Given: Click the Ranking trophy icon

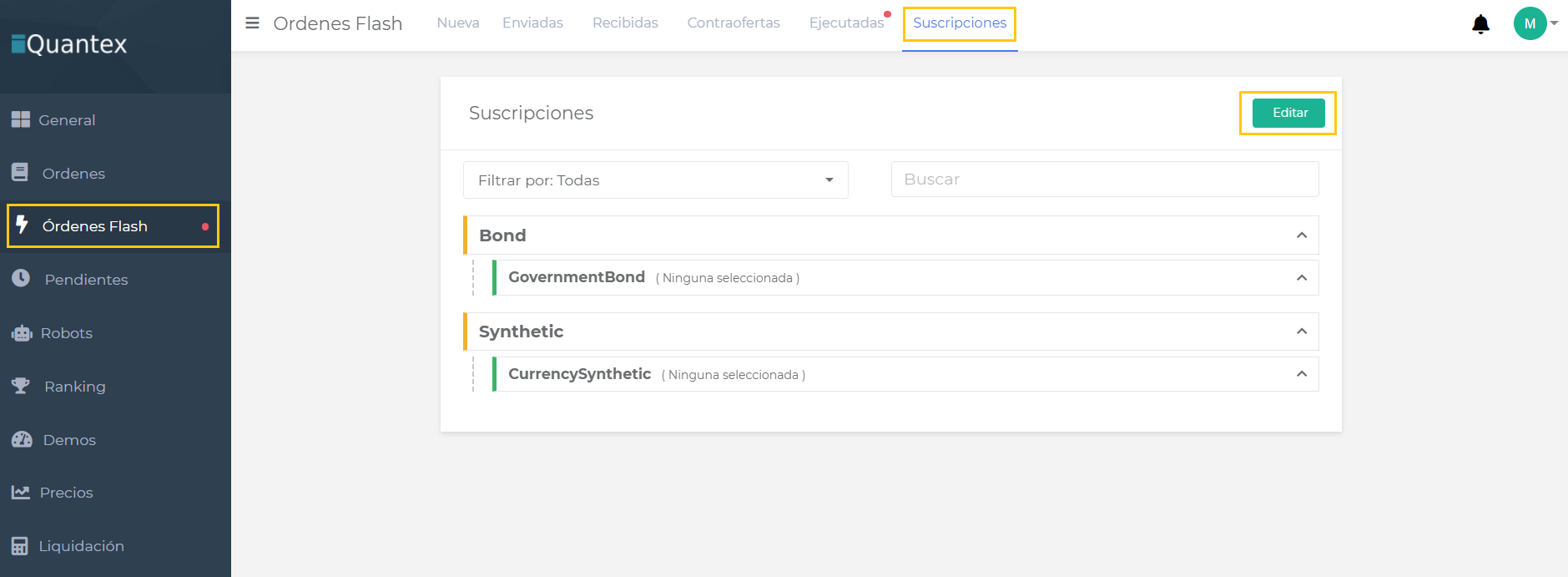Looking at the screenshot, I should [21, 386].
